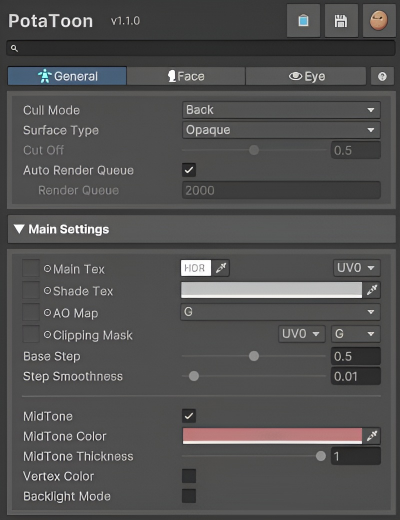Open the Cull Mode dropdown
Image resolution: width=400 pixels, height=520 pixels.
(281, 110)
